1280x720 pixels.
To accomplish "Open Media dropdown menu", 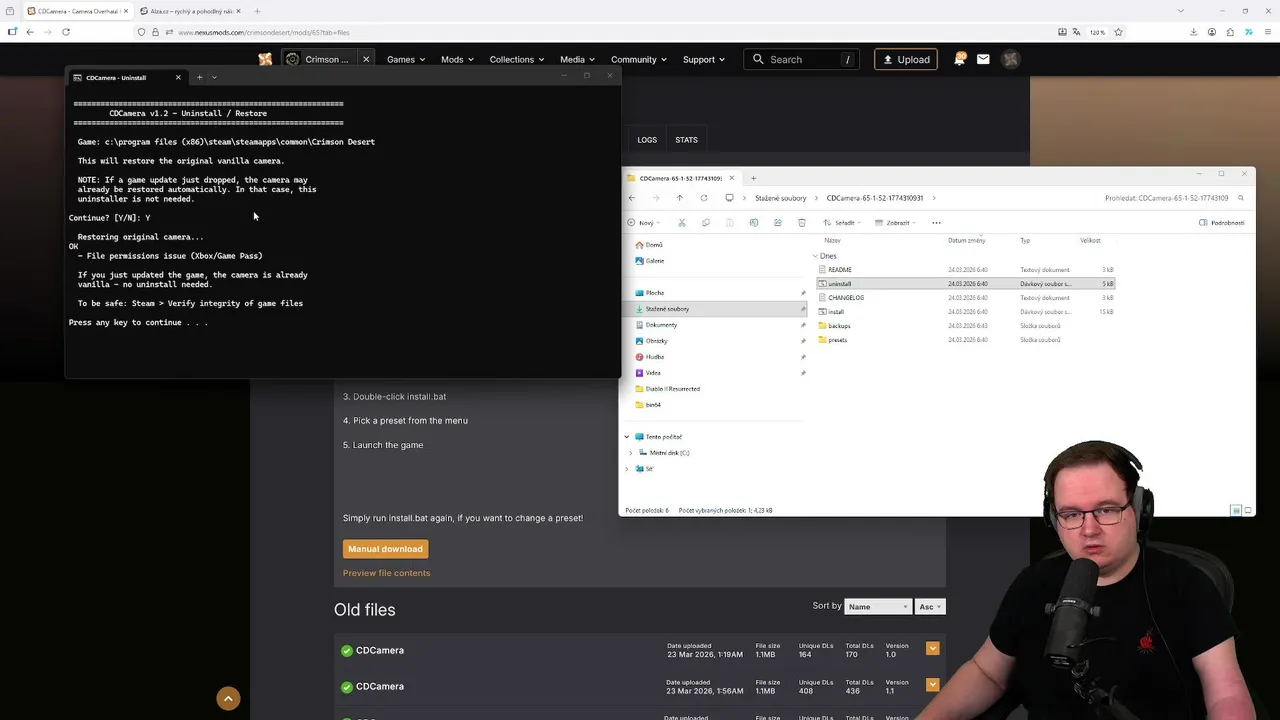I will 578,59.
